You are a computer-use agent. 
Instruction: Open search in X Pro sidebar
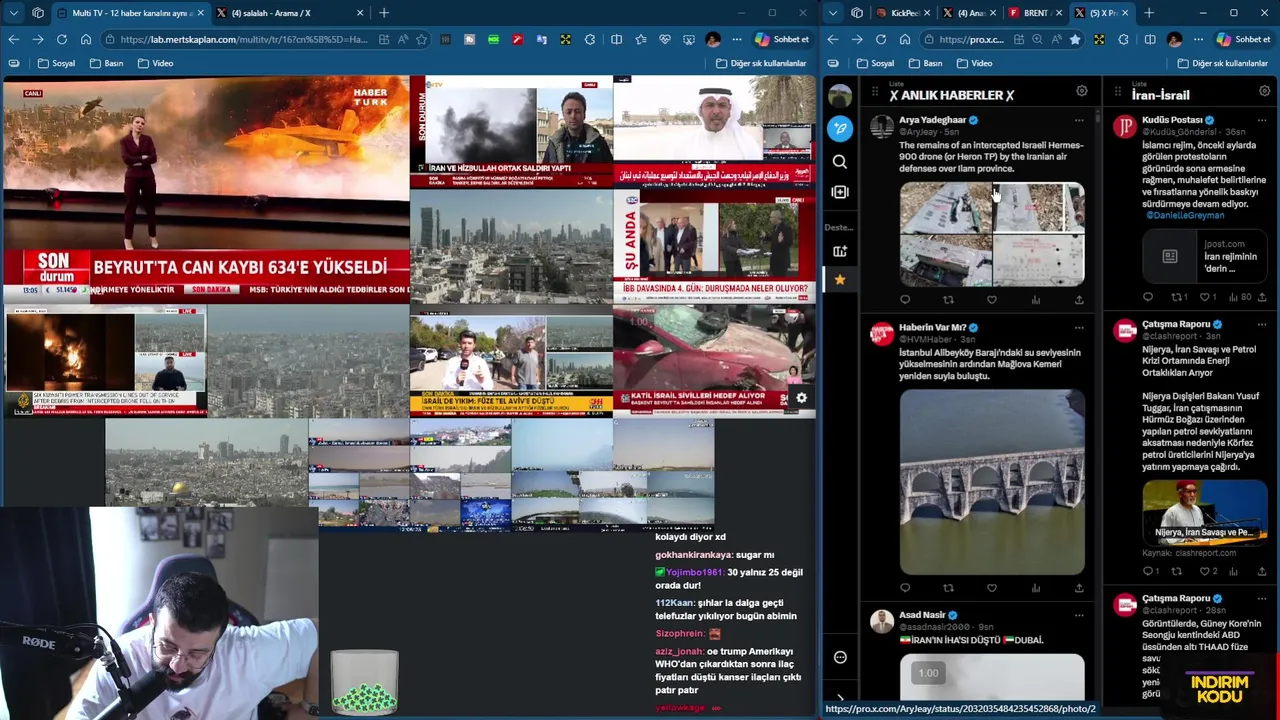click(x=840, y=161)
